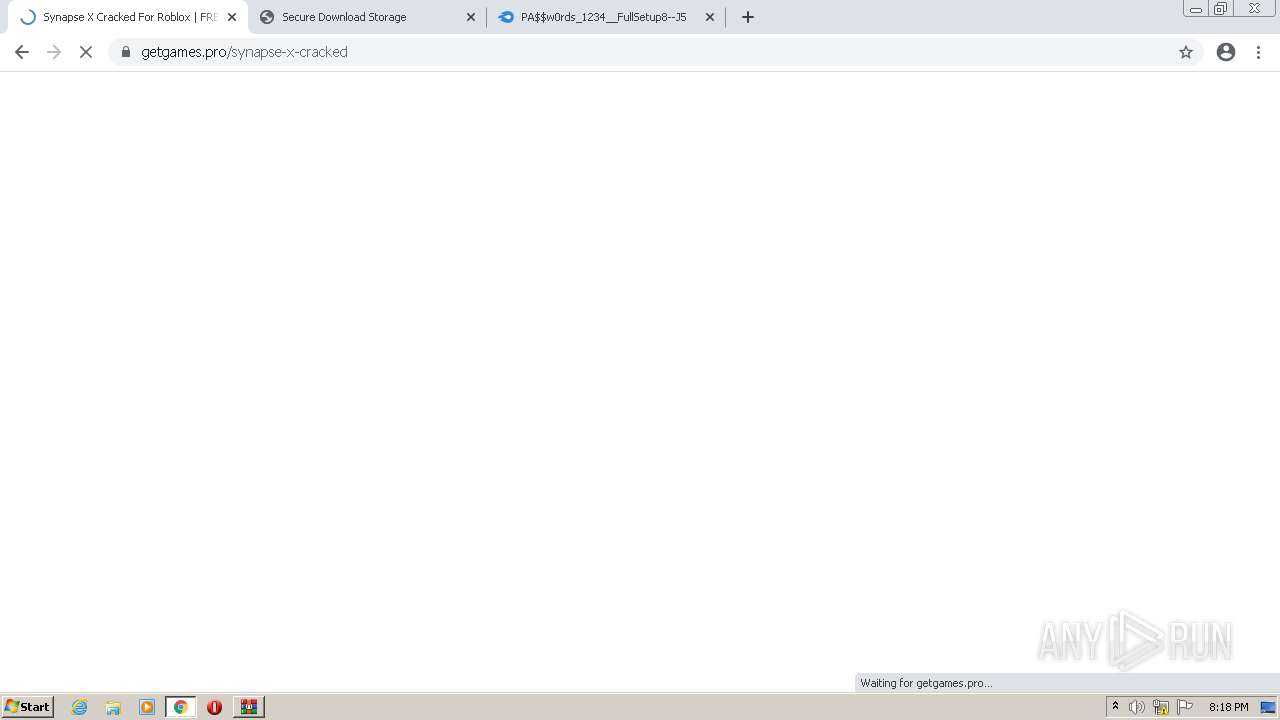The height and width of the screenshot is (720, 1280).
Task: Open Windows Explorer folder in taskbar
Action: (x=113, y=707)
